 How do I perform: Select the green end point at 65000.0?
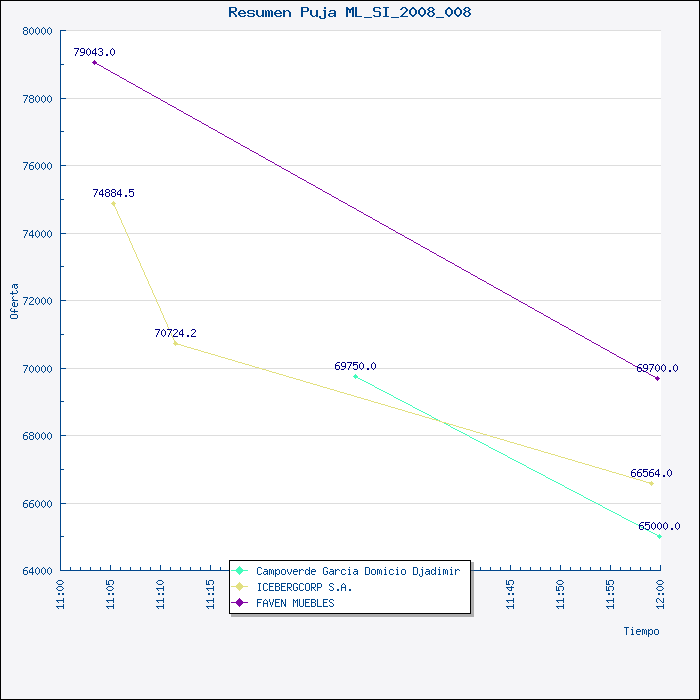(x=659, y=536)
